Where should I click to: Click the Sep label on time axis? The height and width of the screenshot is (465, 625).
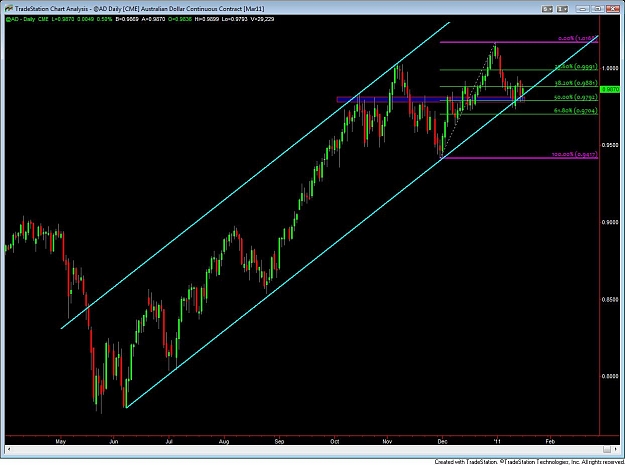pos(279,441)
